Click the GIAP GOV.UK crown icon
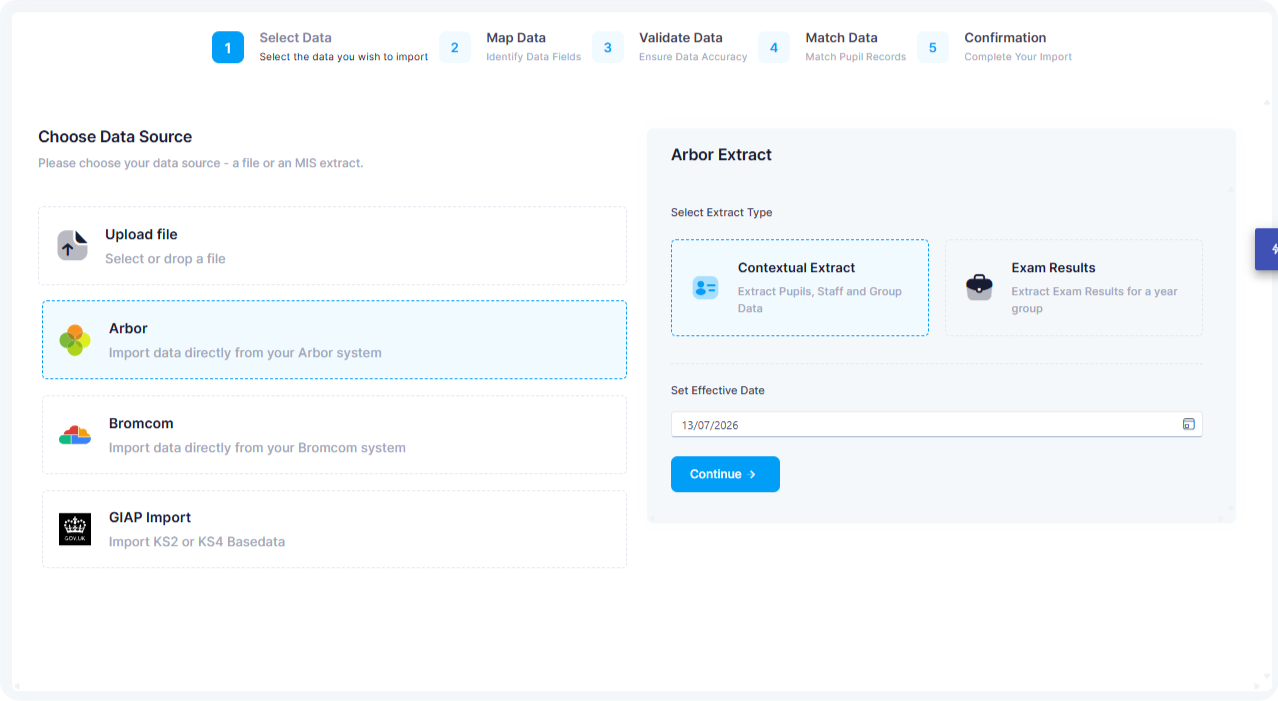Image resolution: width=1278 pixels, height=701 pixels. click(75, 529)
